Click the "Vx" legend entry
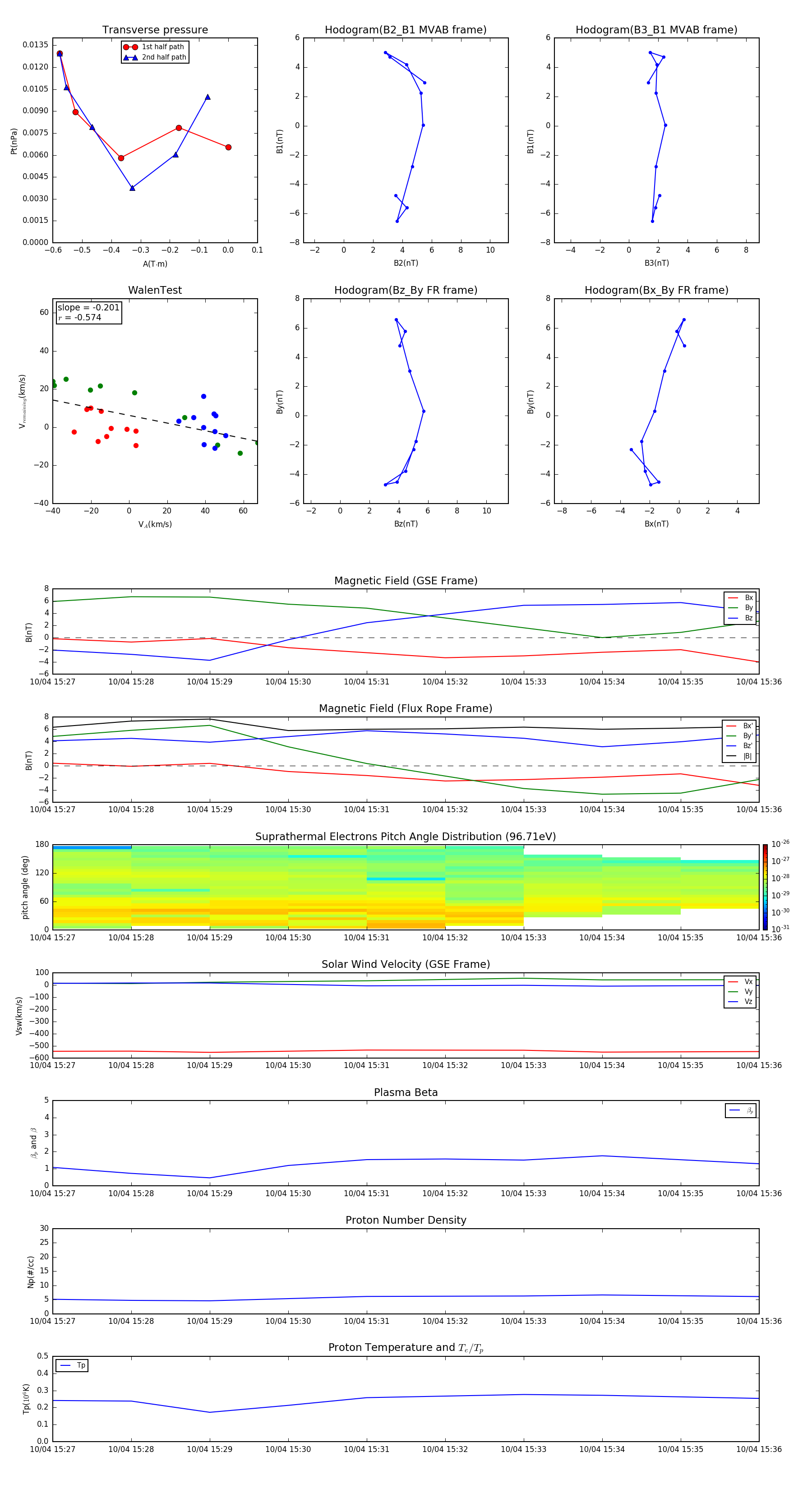 740,981
